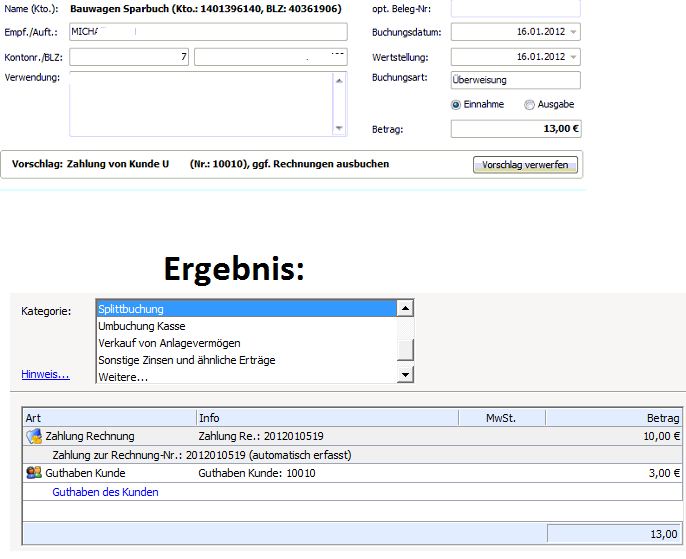The image size is (686, 559).
Task: Click 'Guthaben Kunde: 10010' info cell
Action: point(257,473)
